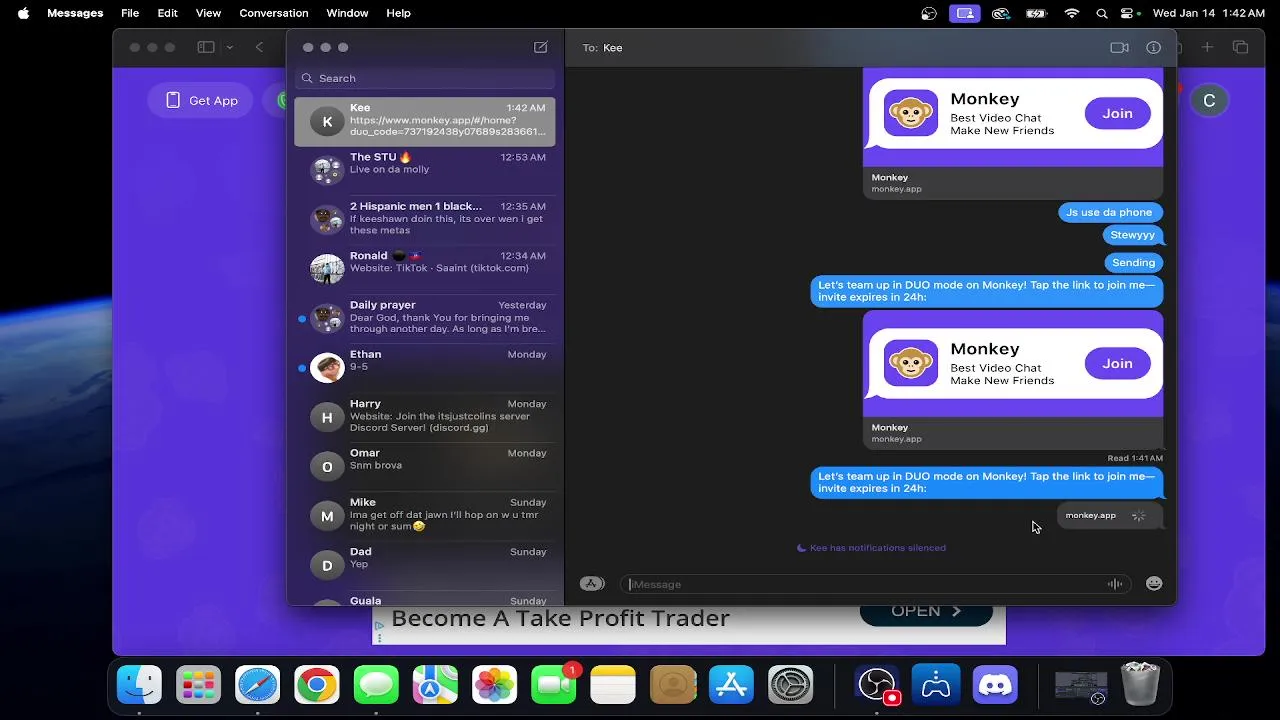Open Photos app in the dock
The height and width of the screenshot is (720, 1280).
coord(494,685)
